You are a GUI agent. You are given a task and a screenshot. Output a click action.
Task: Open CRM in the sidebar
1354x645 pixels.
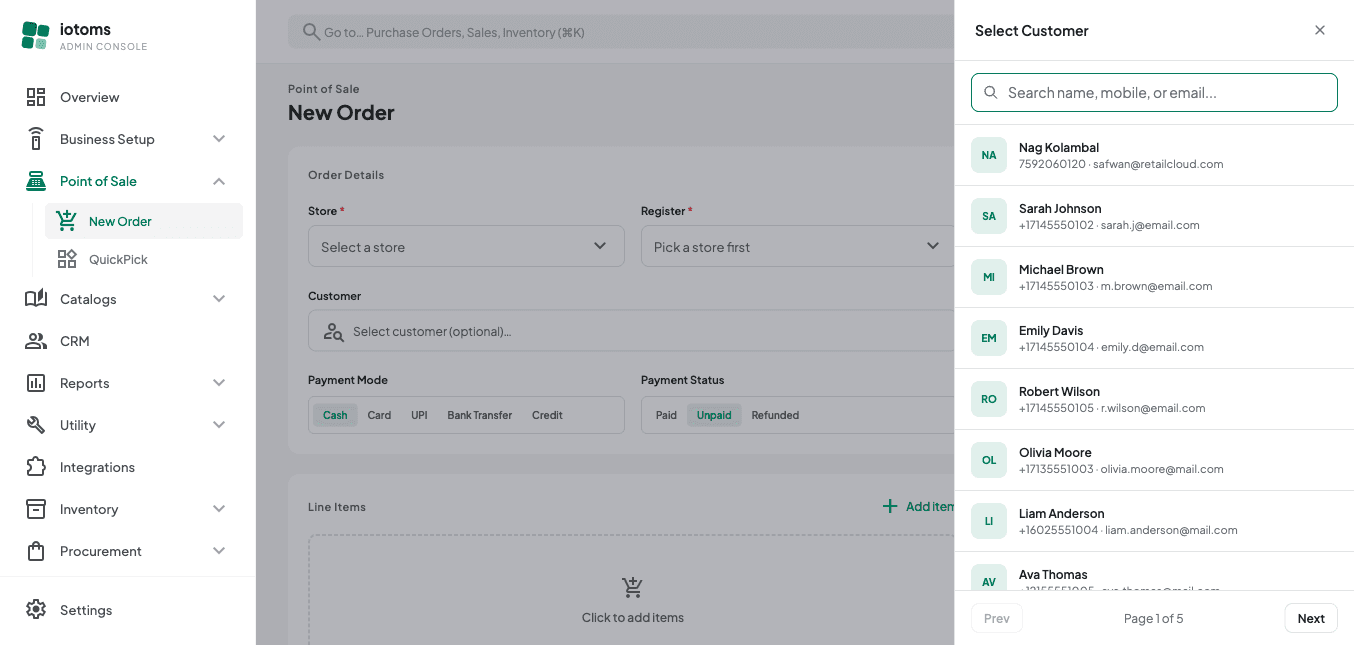128,341
